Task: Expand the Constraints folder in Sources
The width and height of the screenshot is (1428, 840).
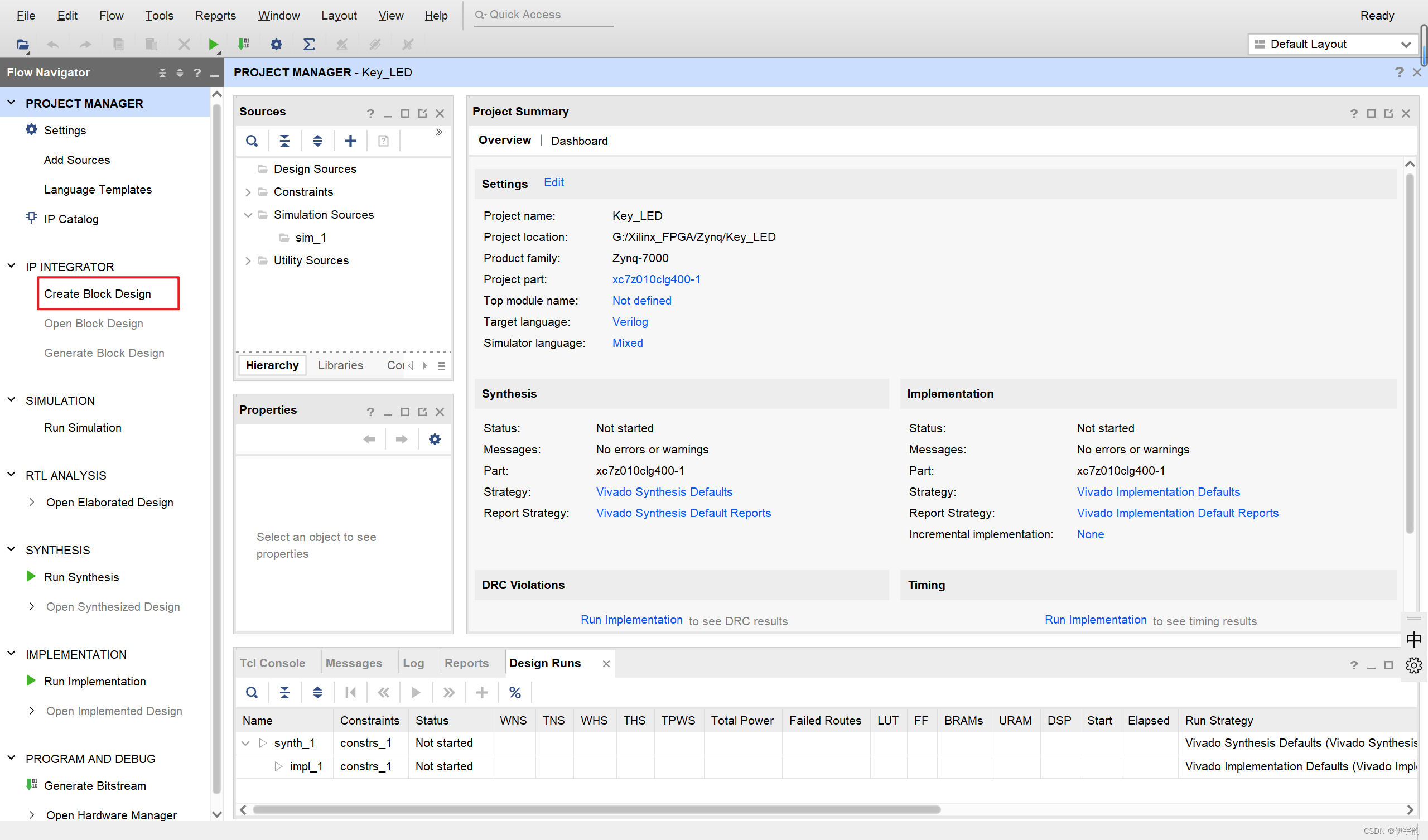Action: [x=248, y=192]
